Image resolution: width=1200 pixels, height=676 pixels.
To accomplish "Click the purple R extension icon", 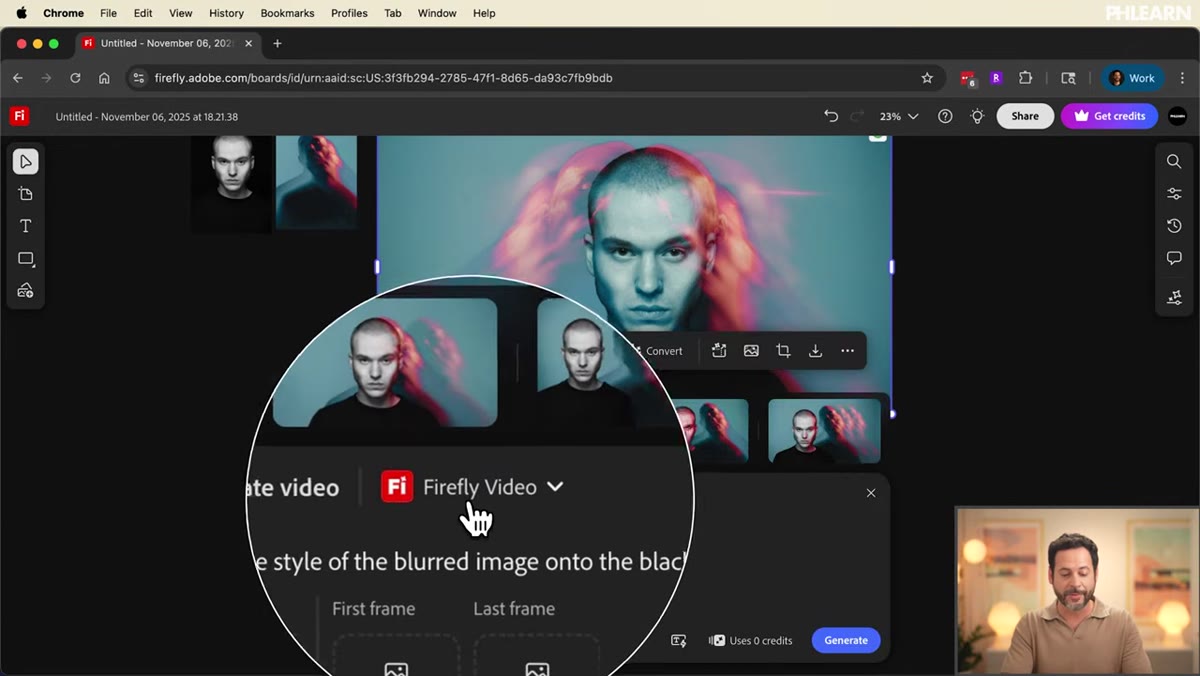I will (996, 78).
